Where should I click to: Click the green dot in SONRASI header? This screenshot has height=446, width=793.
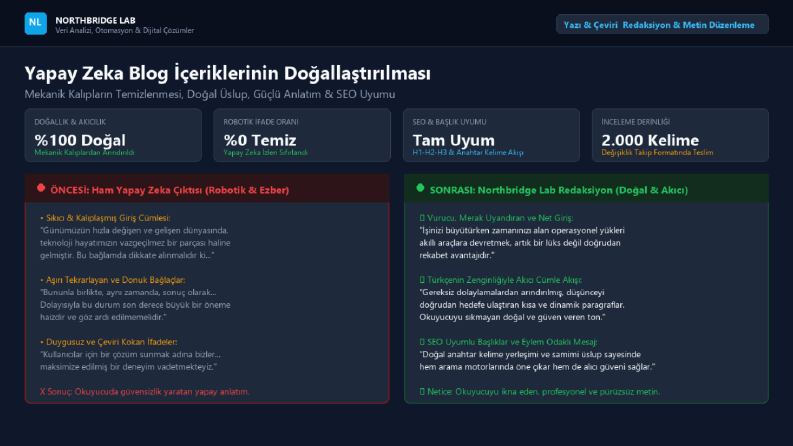tap(420, 188)
